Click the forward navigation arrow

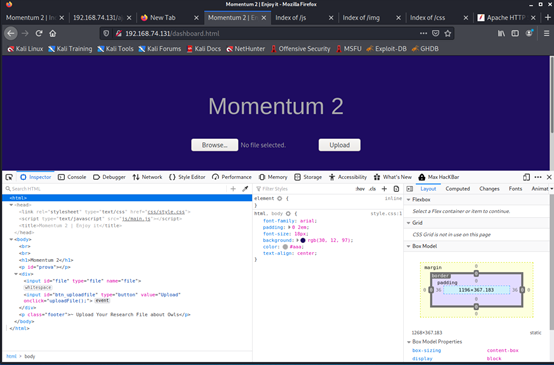[25, 33]
